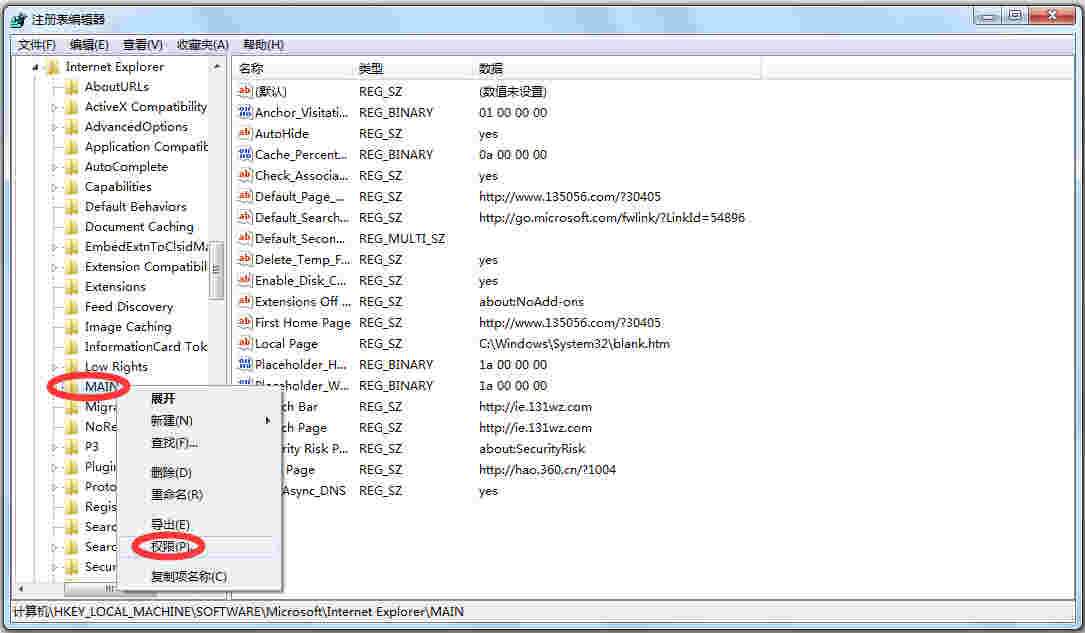Click the P3 folder icon

point(71,447)
